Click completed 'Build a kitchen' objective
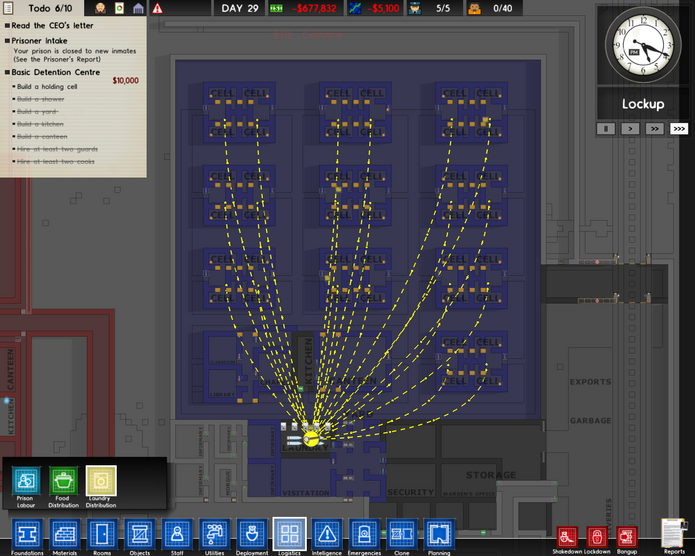This screenshot has height=556, width=695. tap(40, 124)
